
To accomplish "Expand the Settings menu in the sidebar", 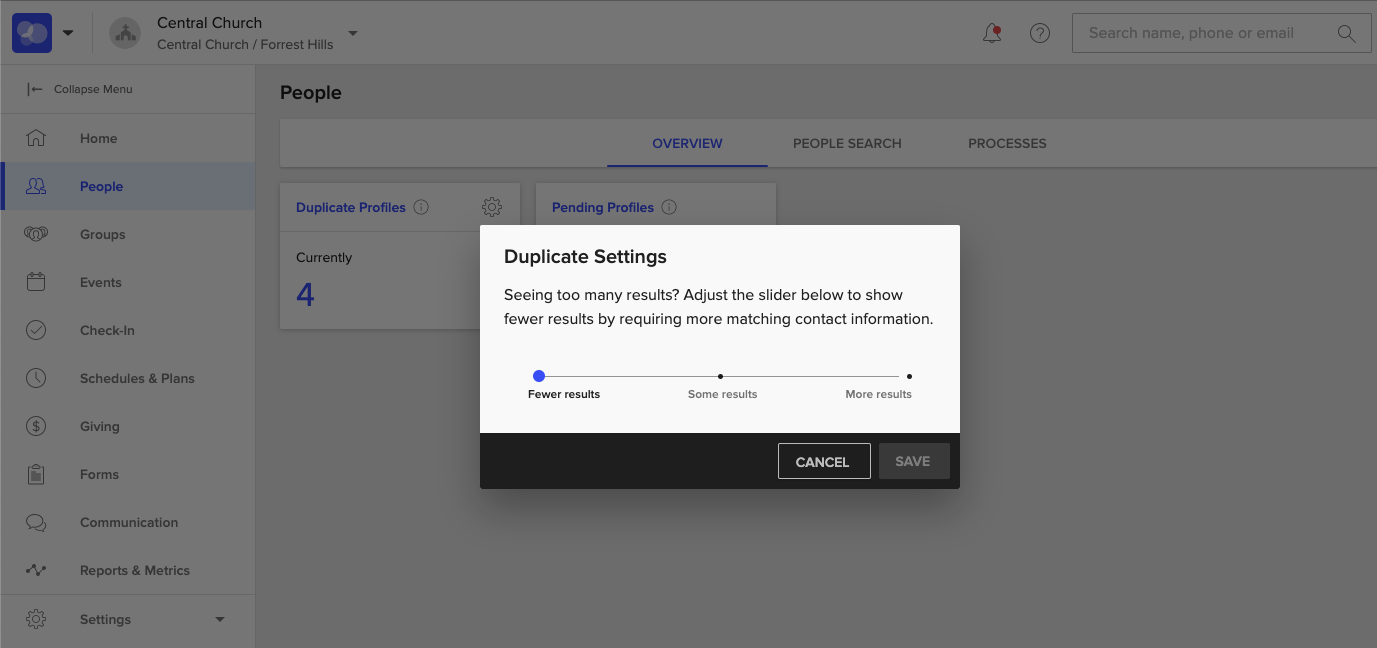I will pos(219,619).
